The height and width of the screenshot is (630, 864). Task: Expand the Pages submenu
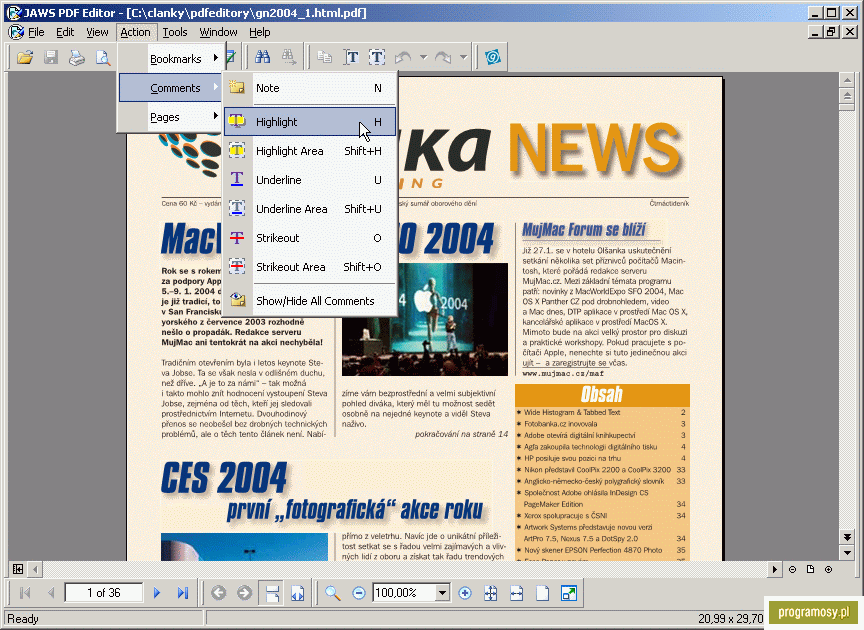click(x=170, y=117)
